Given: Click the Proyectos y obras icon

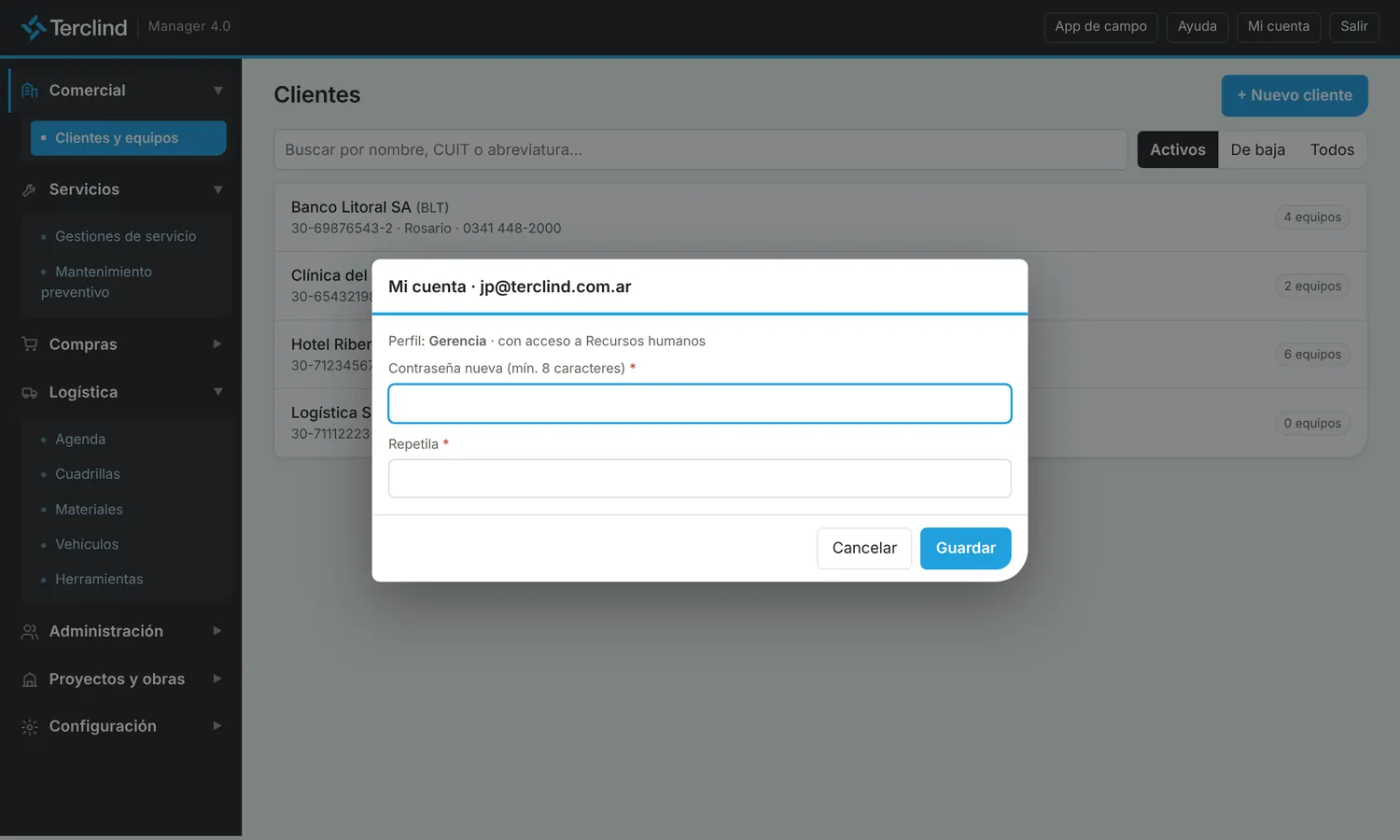Looking at the screenshot, I should click(30, 679).
